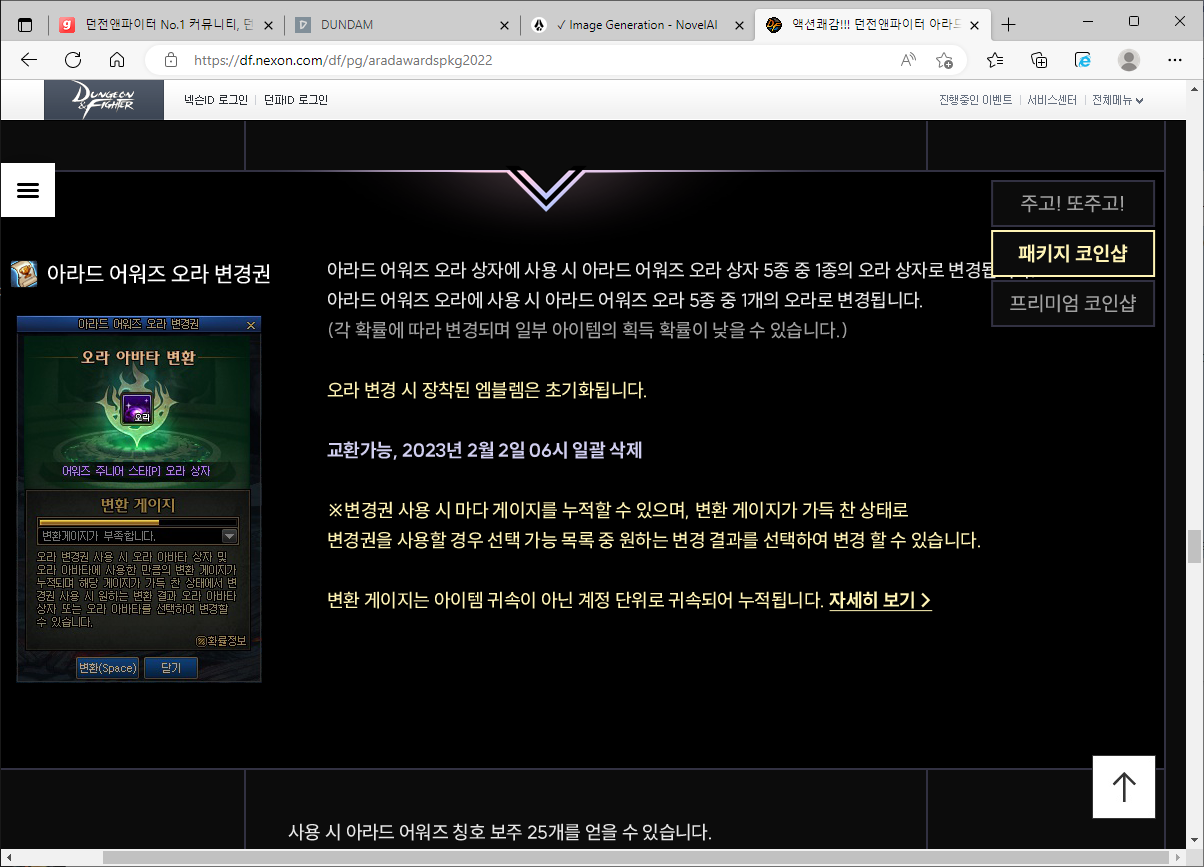Open the browser Collections icon
This screenshot has width=1204, height=867.
1039,60
